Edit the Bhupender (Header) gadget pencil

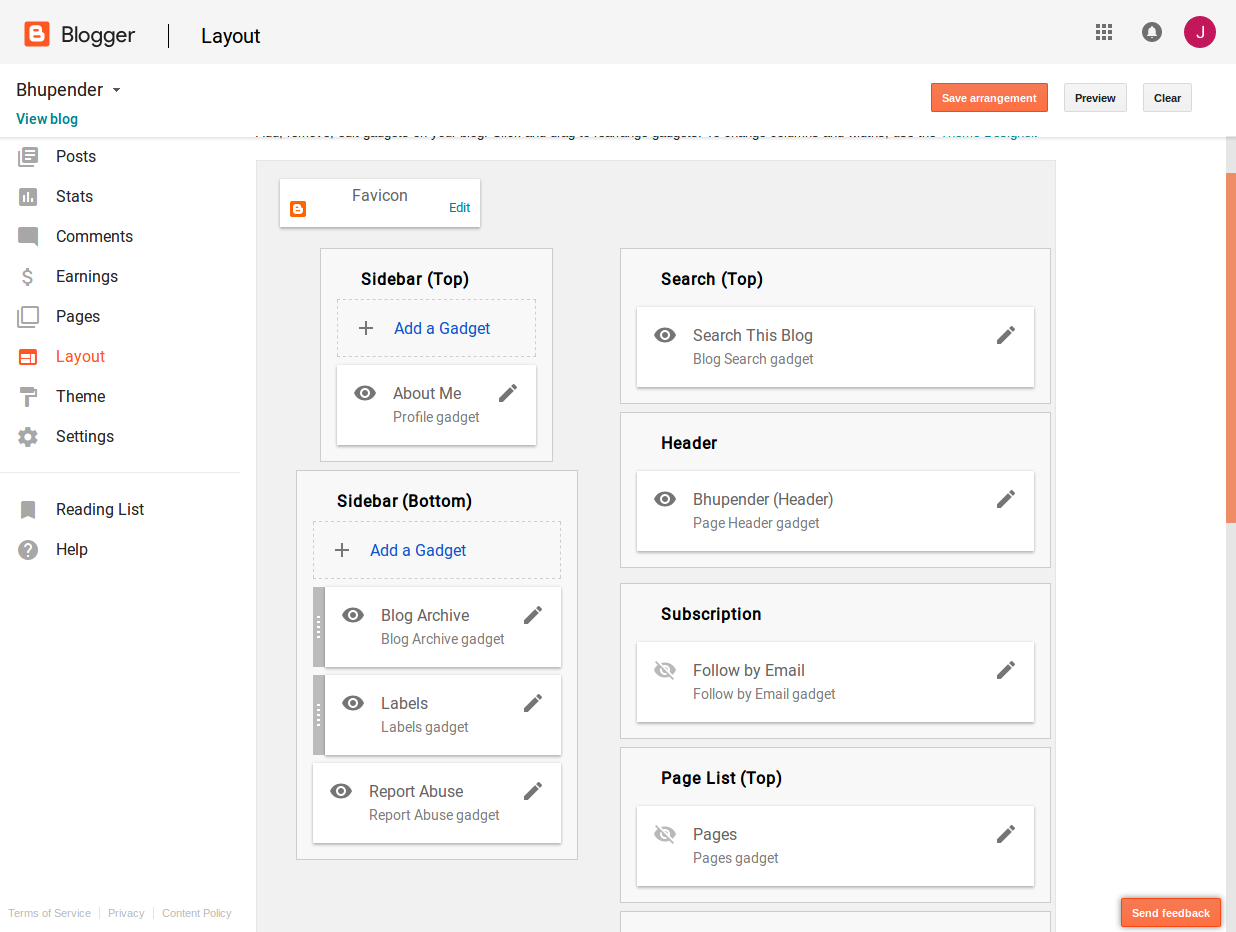pyautogui.click(x=1006, y=499)
